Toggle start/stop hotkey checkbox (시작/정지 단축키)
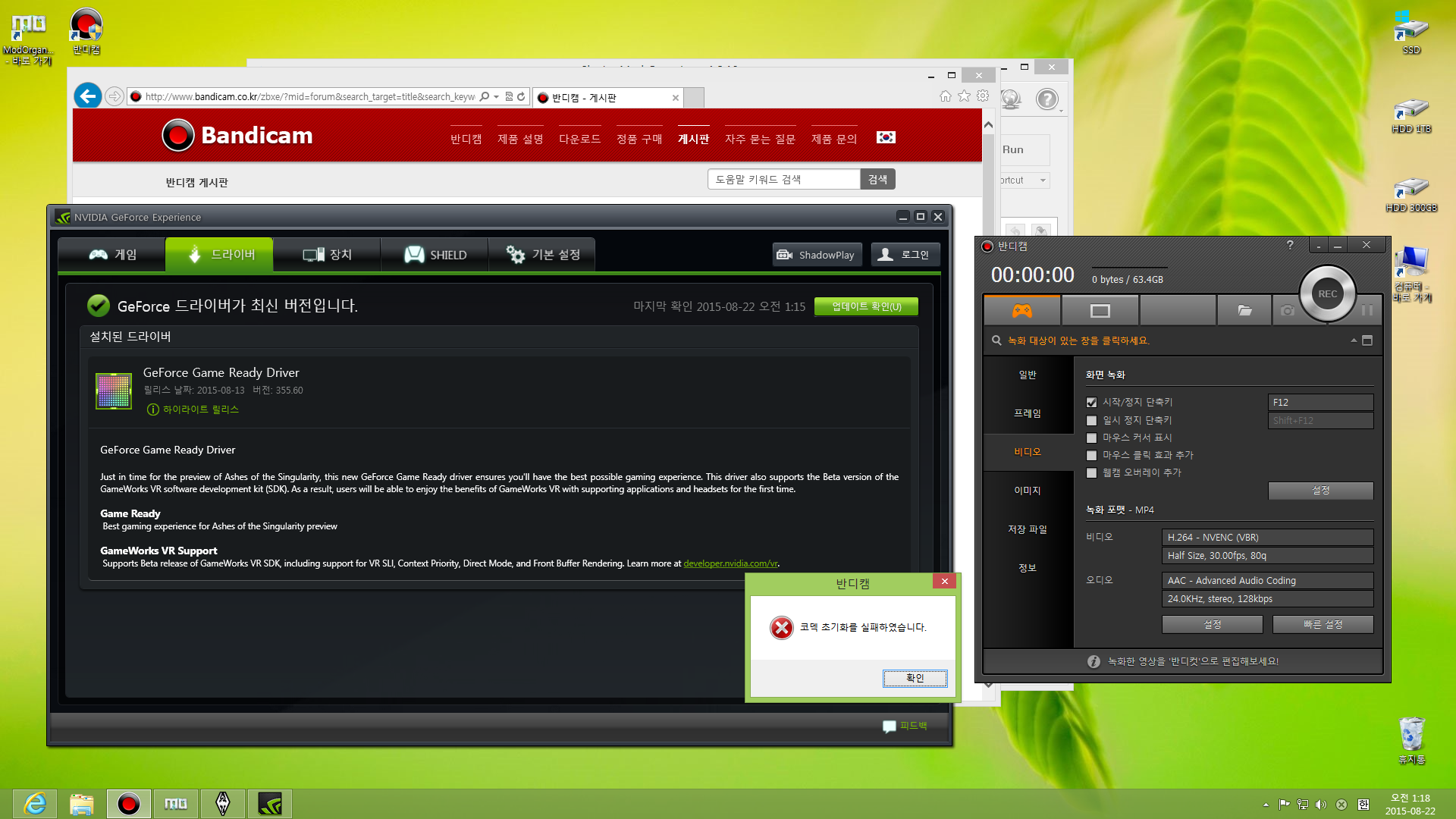This screenshot has width=1456, height=819. 1091,403
